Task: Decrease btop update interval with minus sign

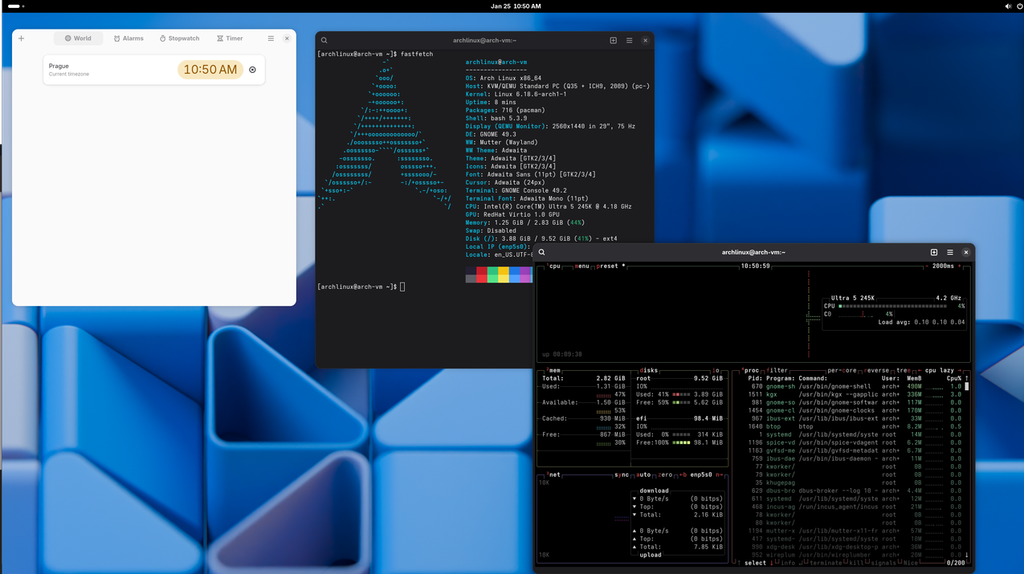Action: [x=927, y=266]
